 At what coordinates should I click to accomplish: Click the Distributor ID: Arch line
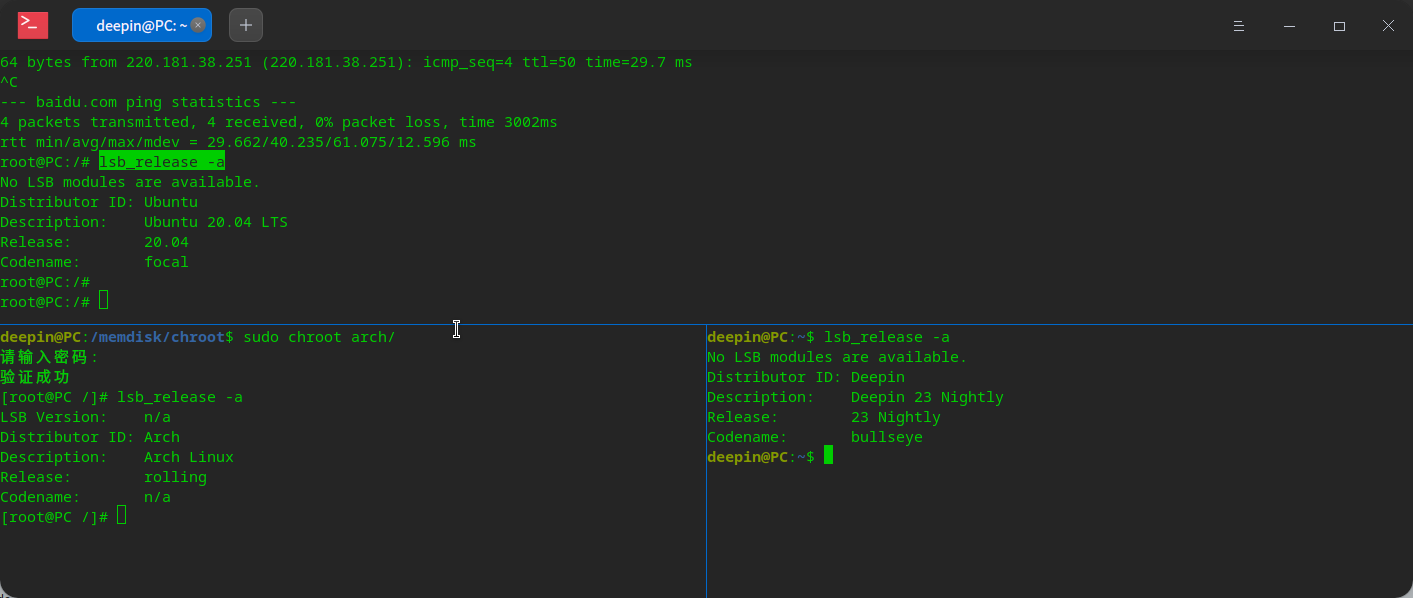pos(90,437)
